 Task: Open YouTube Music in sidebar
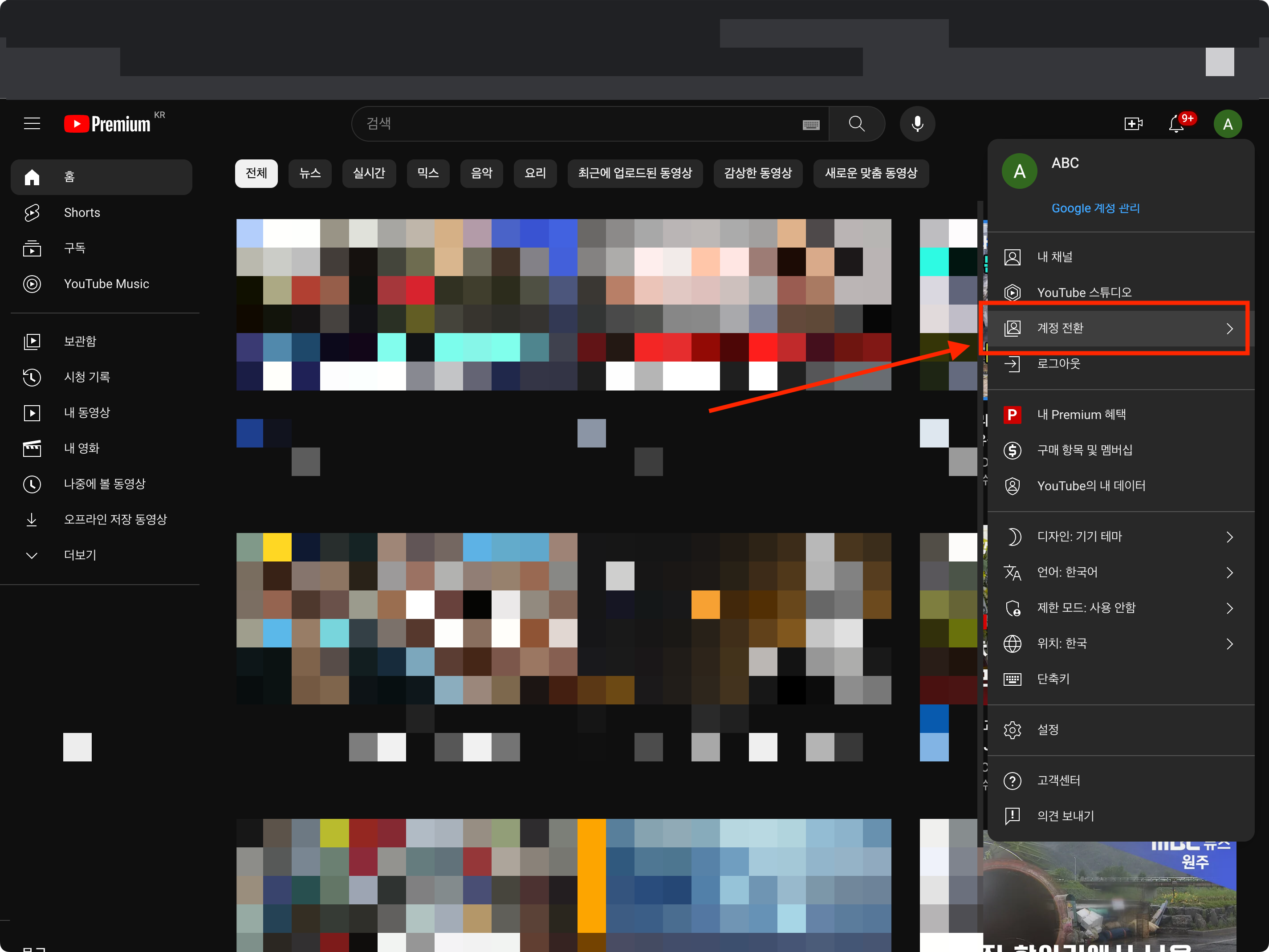point(106,284)
